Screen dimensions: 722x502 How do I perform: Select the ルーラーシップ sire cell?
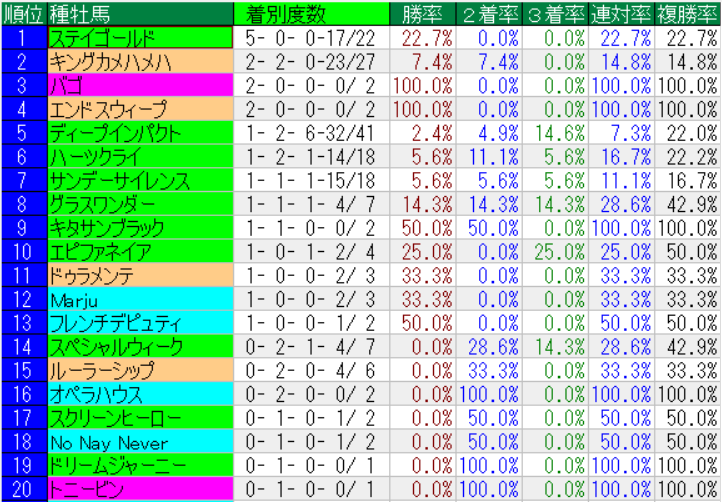point(140,370)
